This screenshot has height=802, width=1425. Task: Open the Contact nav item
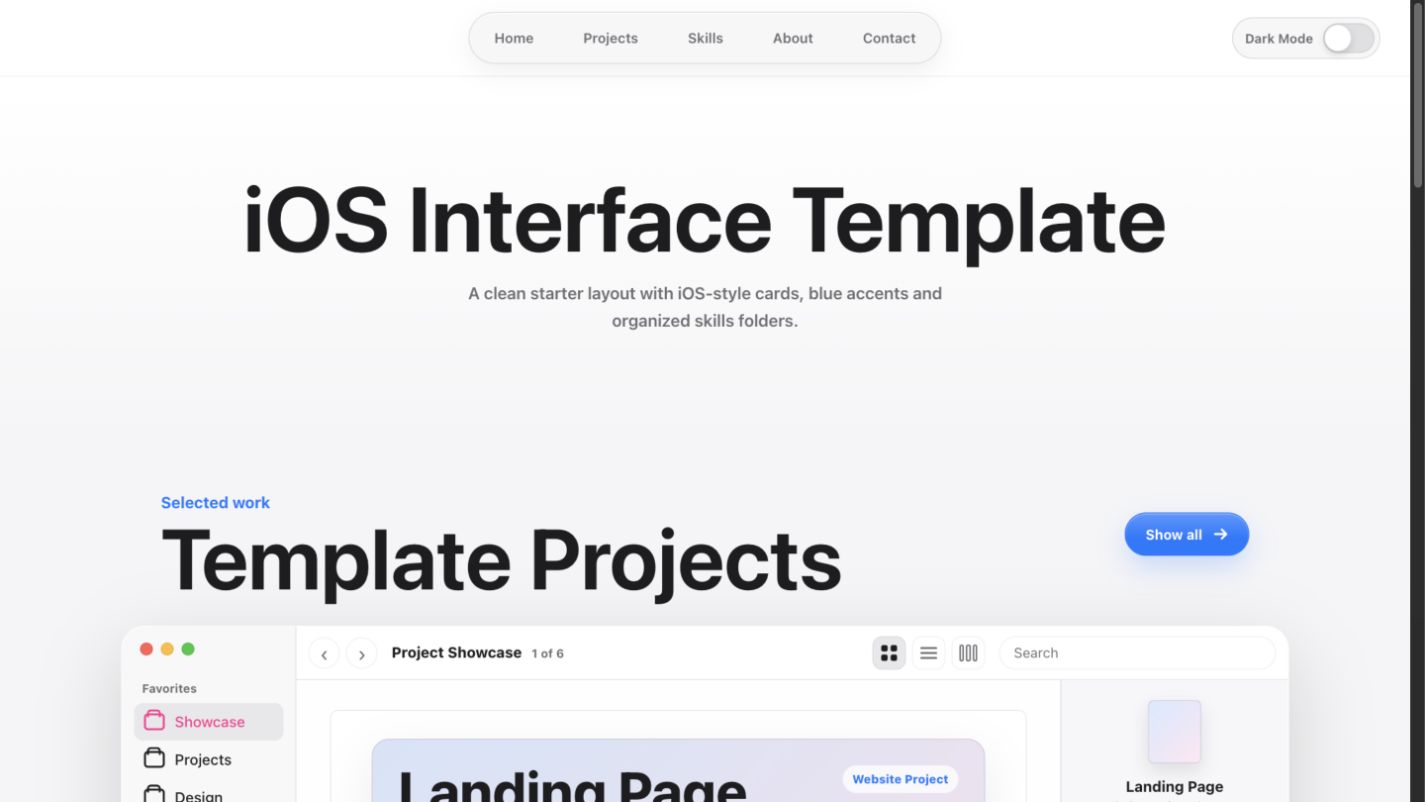[x=889, y=38]
